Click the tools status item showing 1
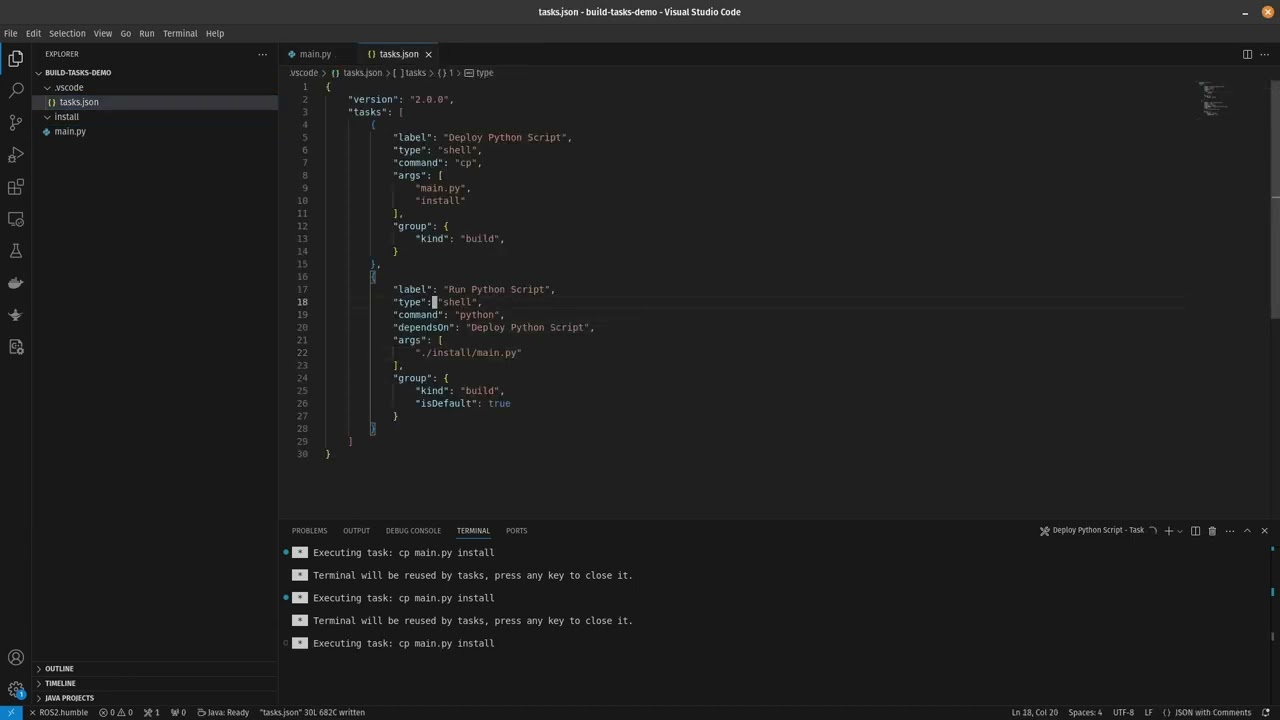Viewport: 1280px width, 720px height. 152,713
